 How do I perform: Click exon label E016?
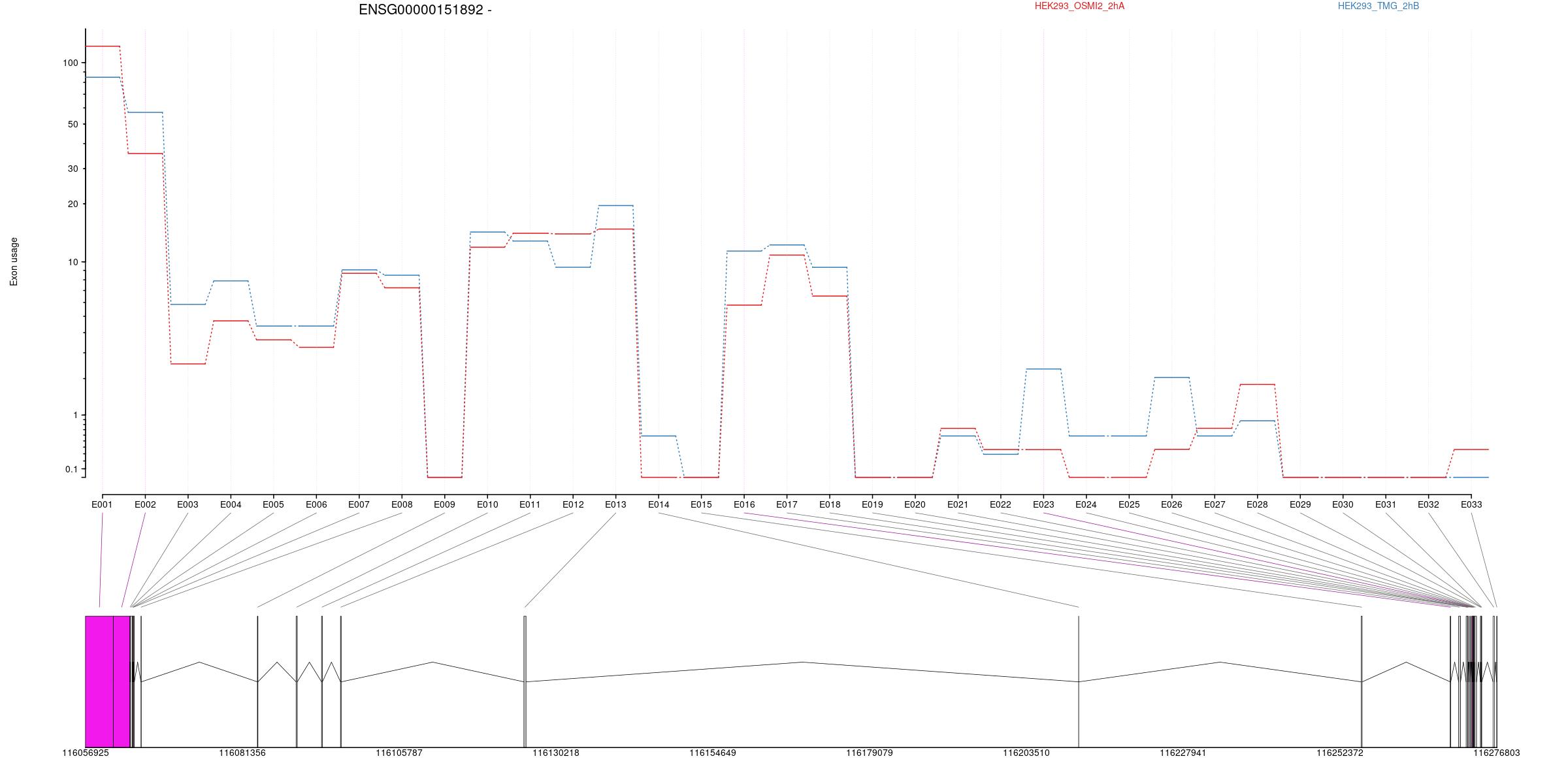click(744, 504)
